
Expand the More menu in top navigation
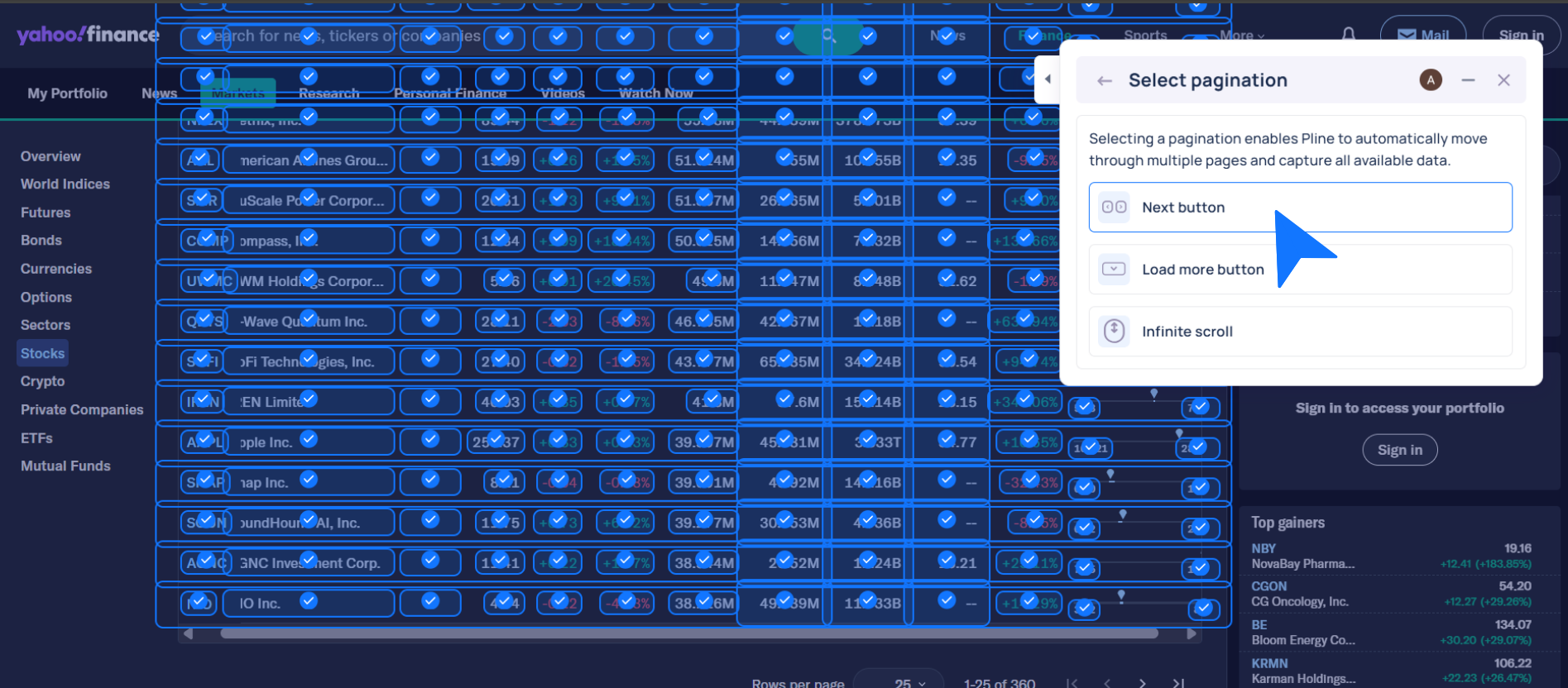click(1241, 36)
